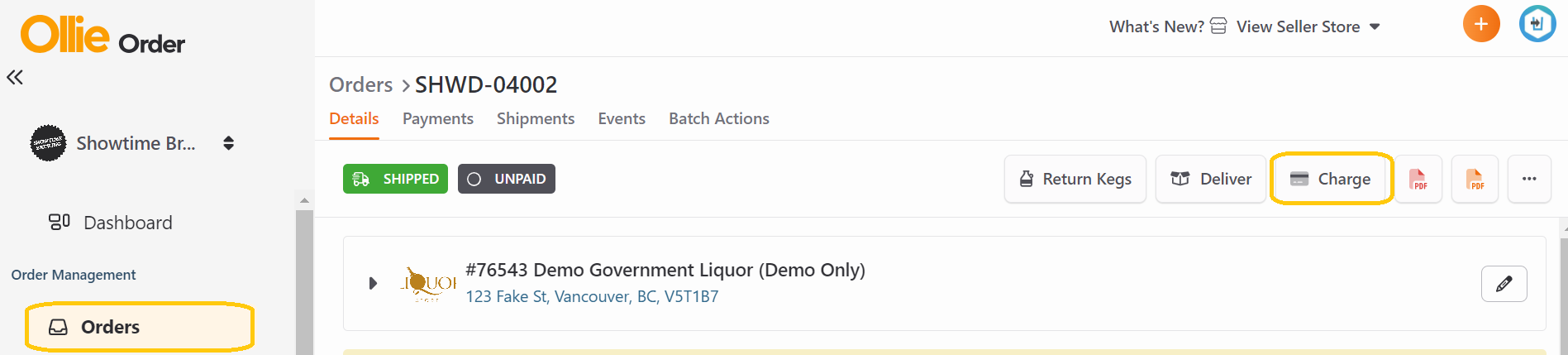Click the SHIPPED status badge

tap(395, 179)
